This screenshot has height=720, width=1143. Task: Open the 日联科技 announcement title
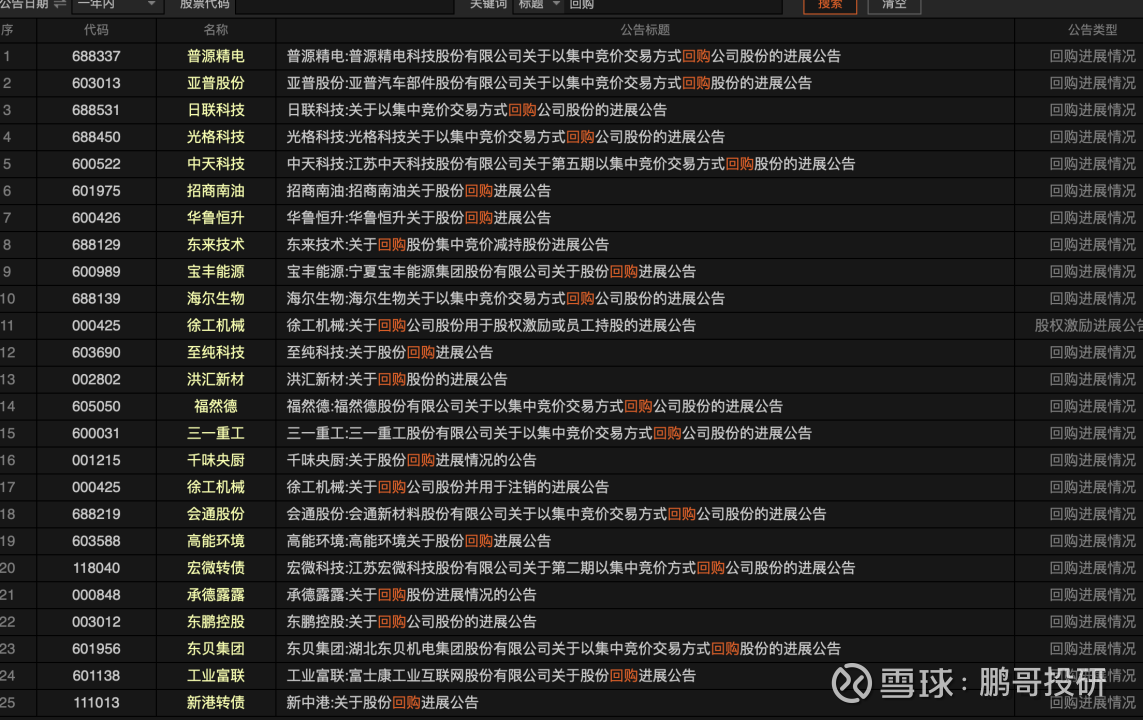[x=477, y=110]
